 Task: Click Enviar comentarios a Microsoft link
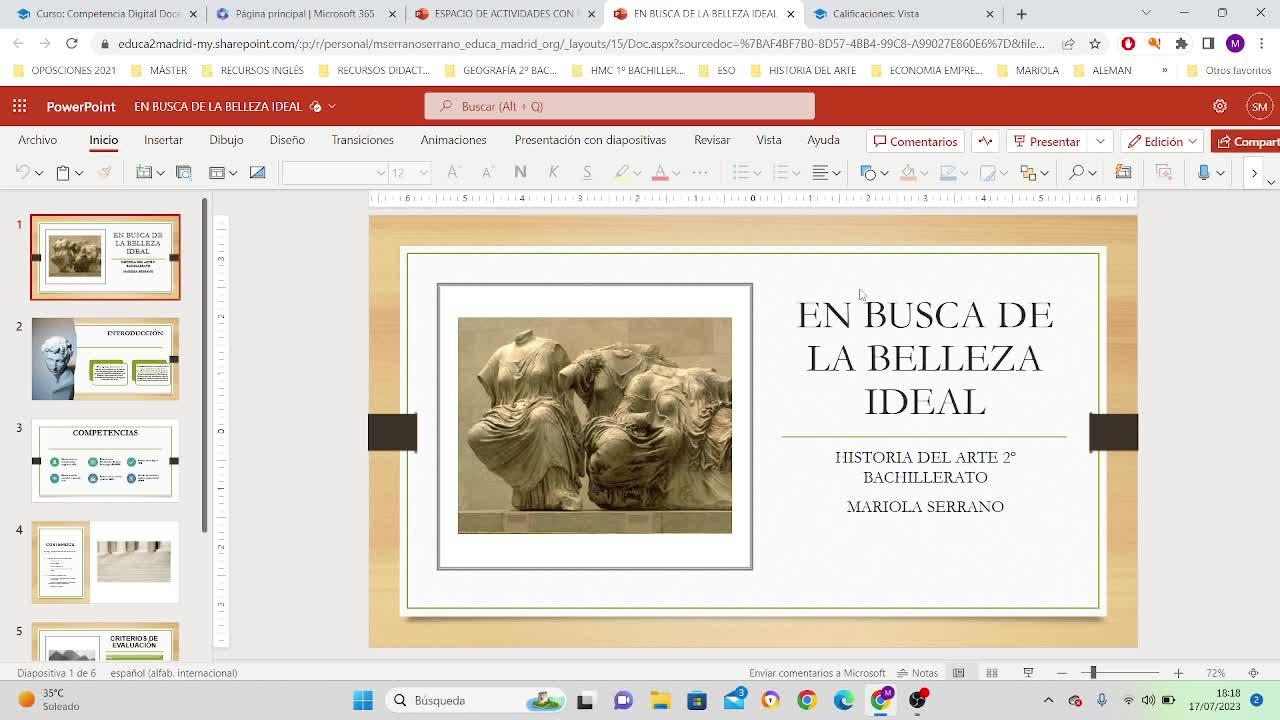point(816,673)
